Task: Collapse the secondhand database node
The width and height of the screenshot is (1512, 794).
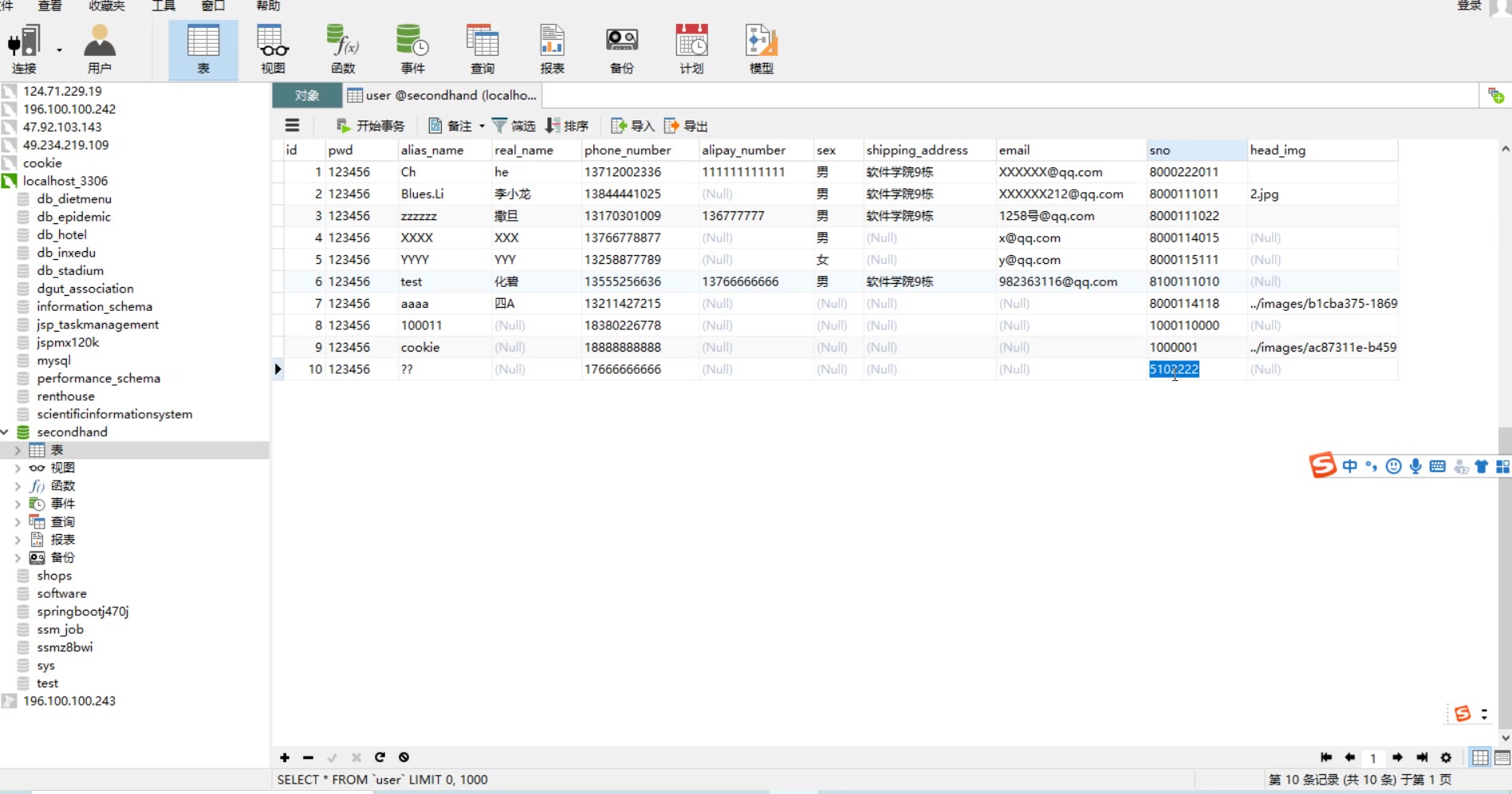Action: [6, 432]
